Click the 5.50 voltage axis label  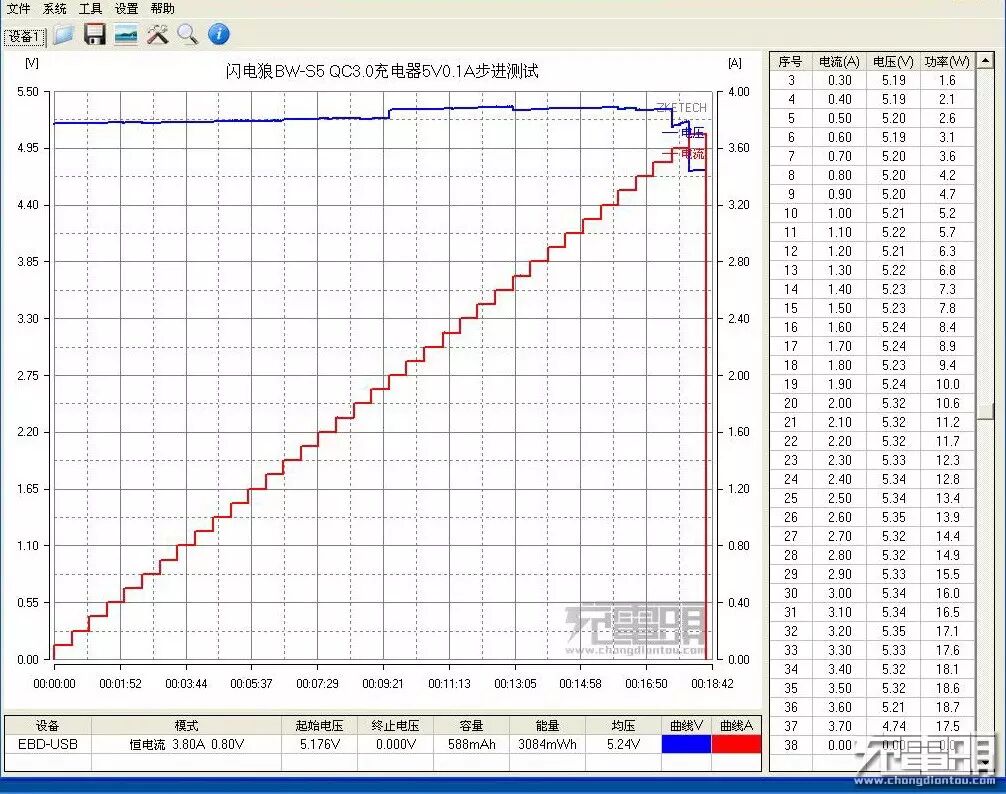click(28, 91)
